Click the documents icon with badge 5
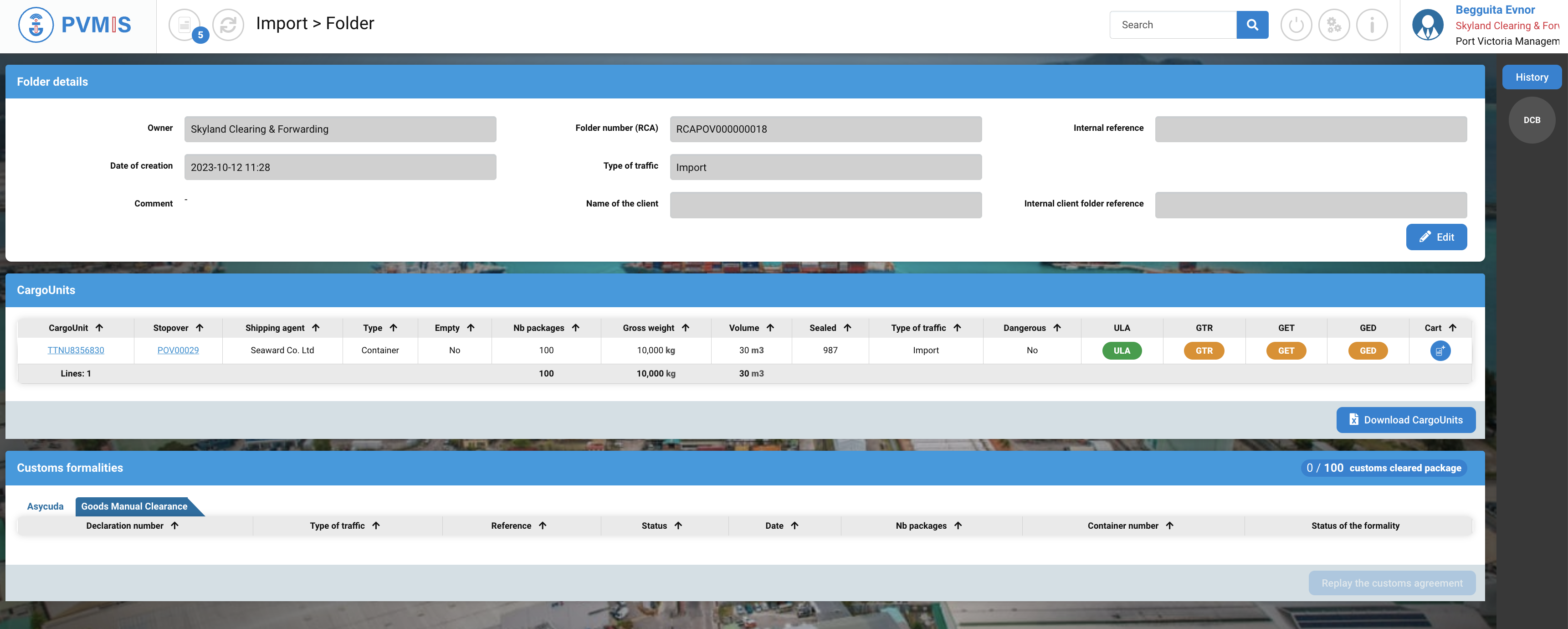1568x629 pixels. click(x=184, y=25)
